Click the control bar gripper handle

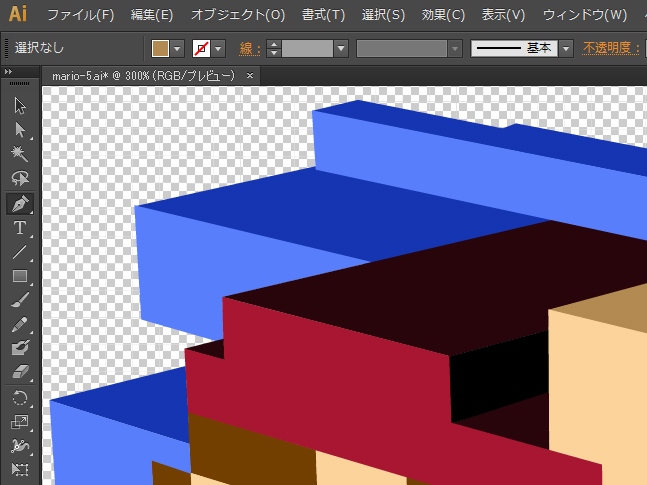coord(6,48)
